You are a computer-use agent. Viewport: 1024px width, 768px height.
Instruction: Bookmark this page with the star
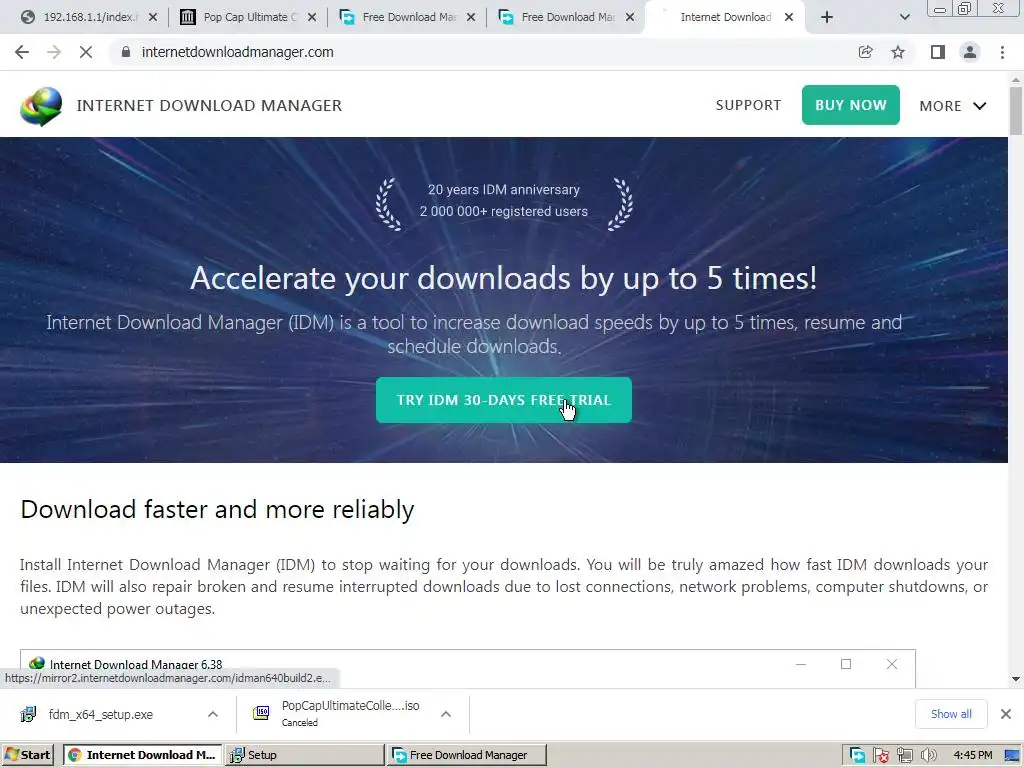coord(898,52)
